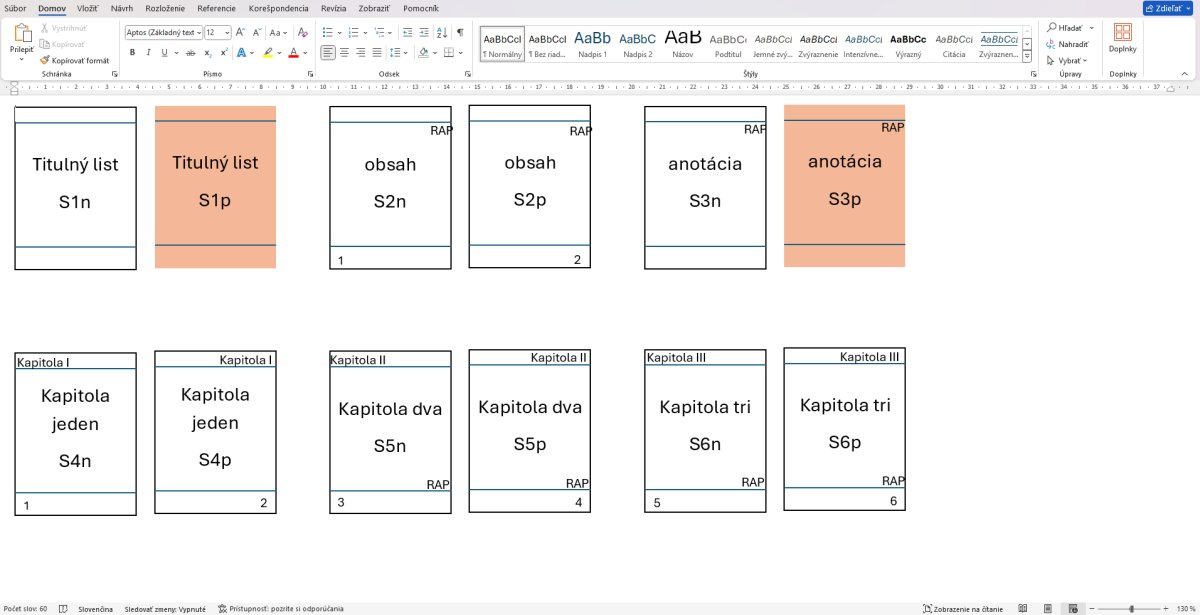Image resolution: width=1200 pixels, height=615 pixels.
Task: Click Hľadať search button
Action: (1070, 28)
